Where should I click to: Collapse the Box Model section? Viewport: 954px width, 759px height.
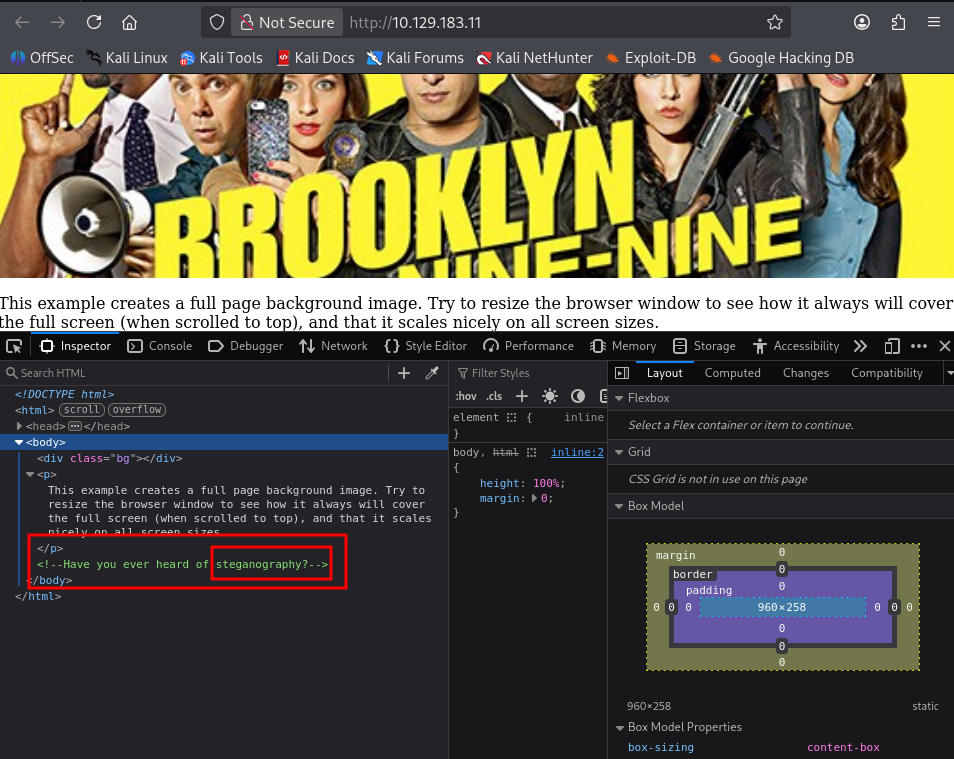(x=619, y=506)
